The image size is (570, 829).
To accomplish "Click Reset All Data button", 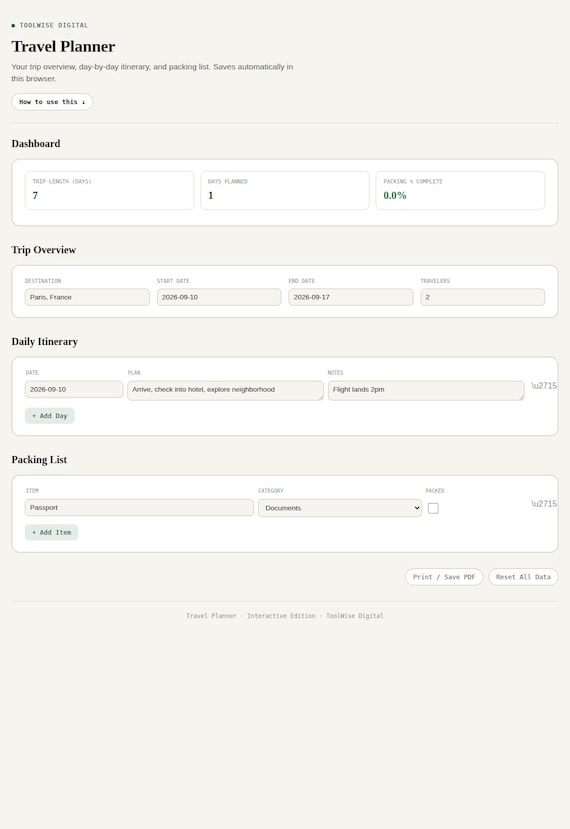I will tap(523, 577).
